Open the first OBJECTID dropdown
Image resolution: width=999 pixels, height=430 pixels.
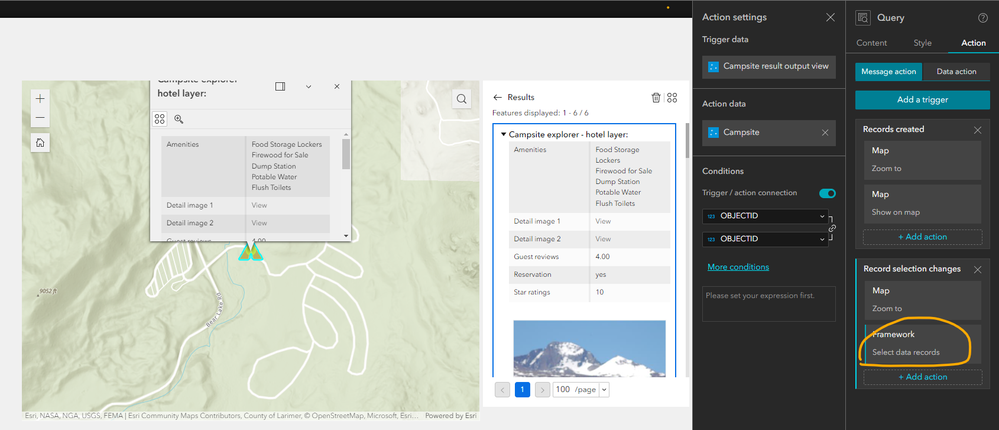[765, 216]
